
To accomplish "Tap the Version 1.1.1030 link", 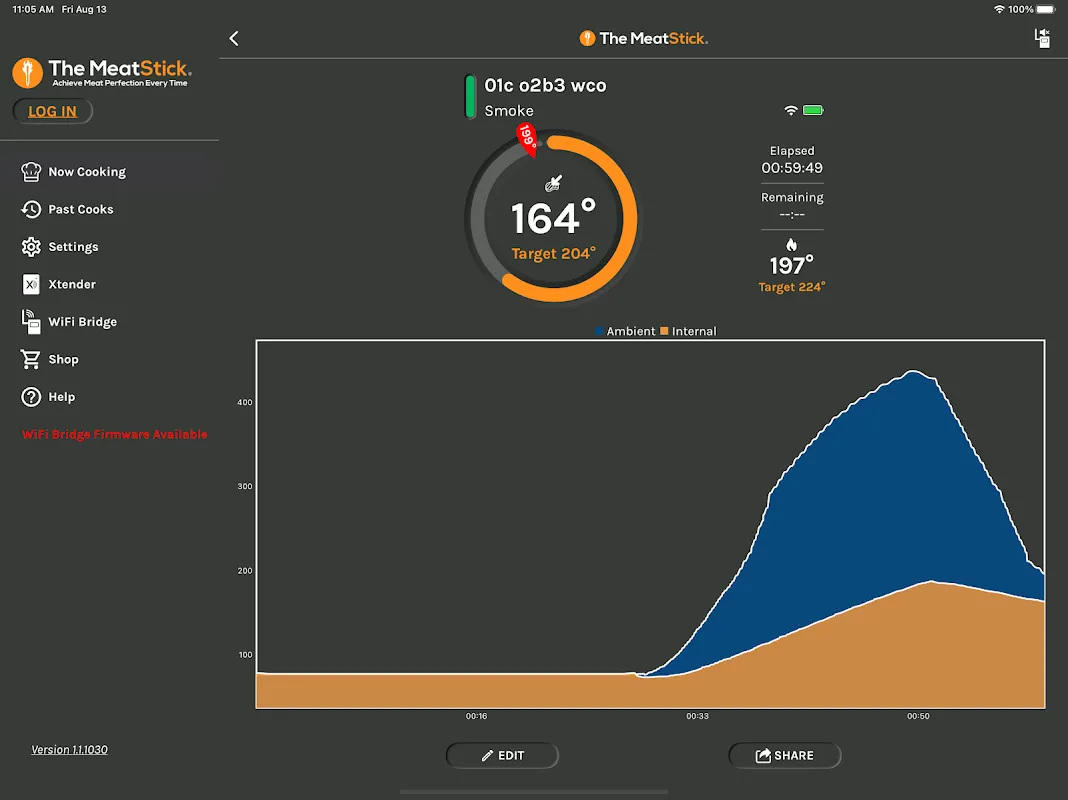I will [69, 750].
